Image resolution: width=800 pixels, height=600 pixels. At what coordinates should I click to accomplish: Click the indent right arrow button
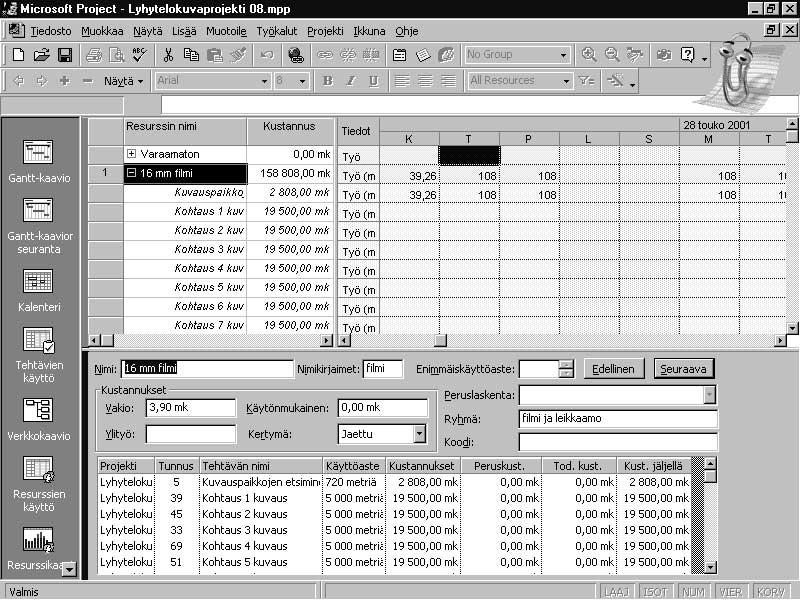(42, 81)
